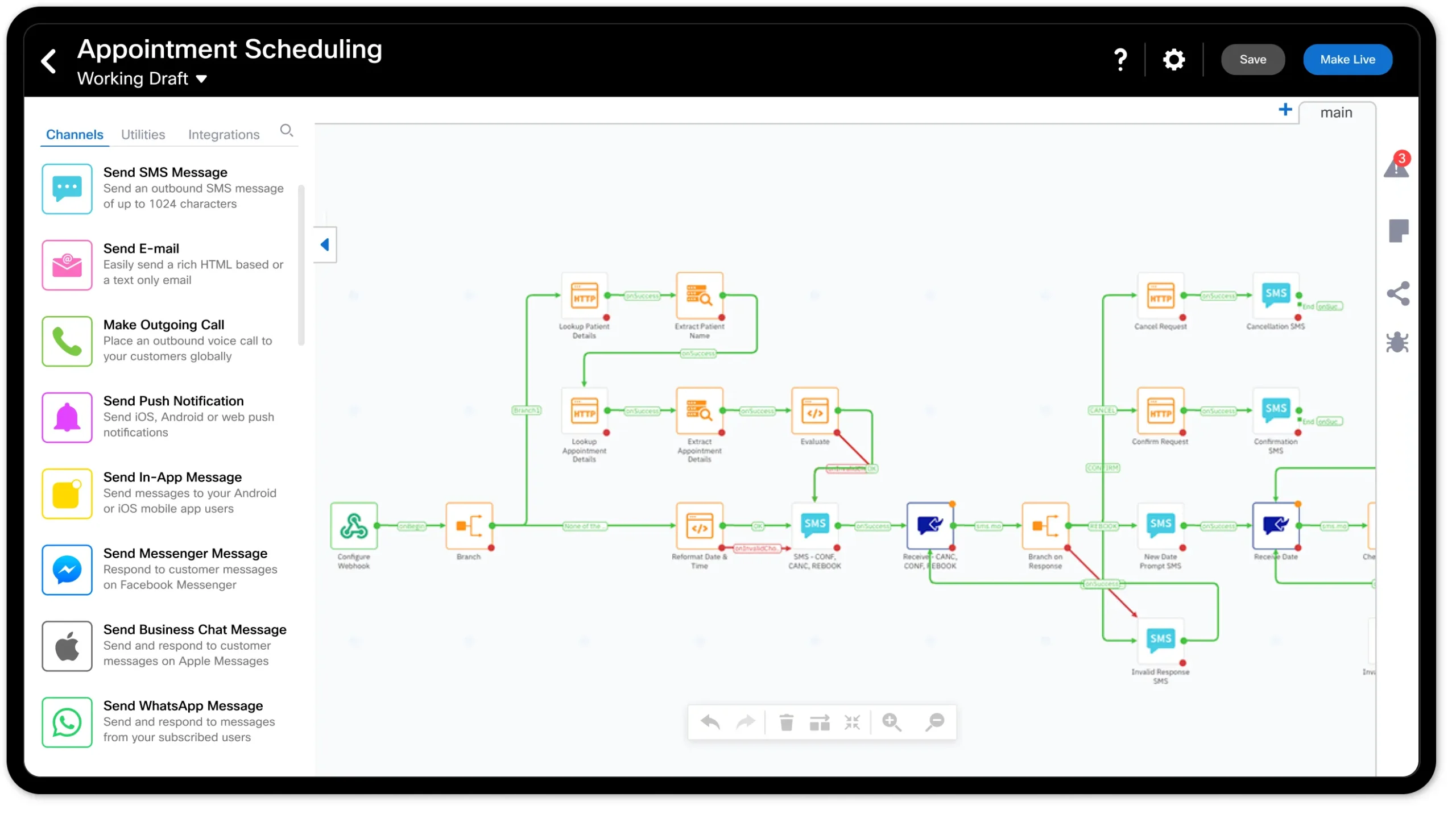This screenshot has height=814, width=1456.
Task: Switch to the Utilities tab
Action: [143, 135]
